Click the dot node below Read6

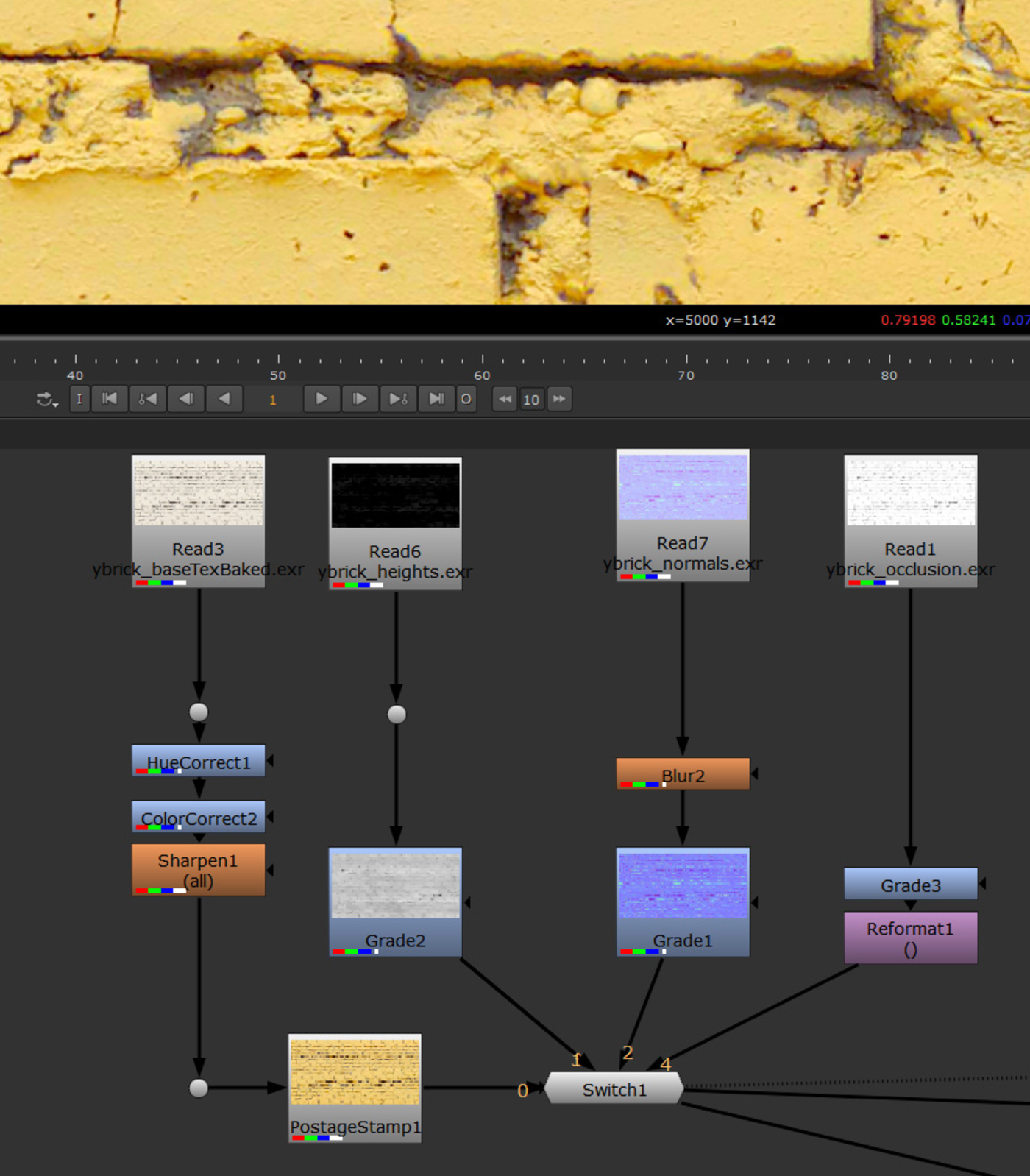pos(397,715)
